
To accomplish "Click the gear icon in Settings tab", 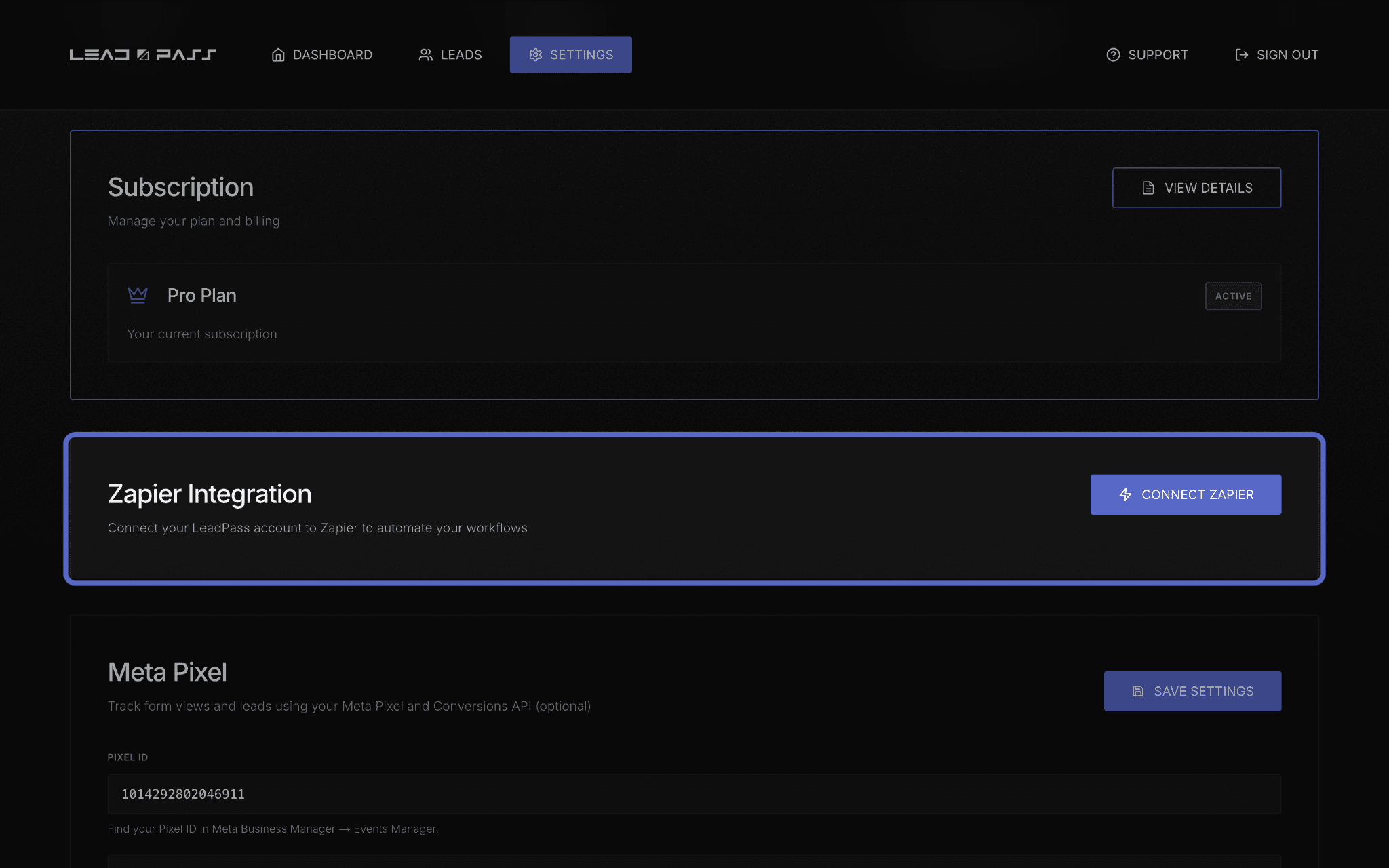I will tap(536, 55).
